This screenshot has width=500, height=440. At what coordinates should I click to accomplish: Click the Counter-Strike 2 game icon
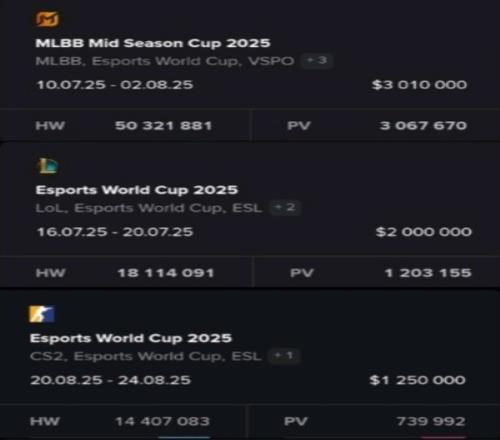pyautogui.click(x=42, y=314)
